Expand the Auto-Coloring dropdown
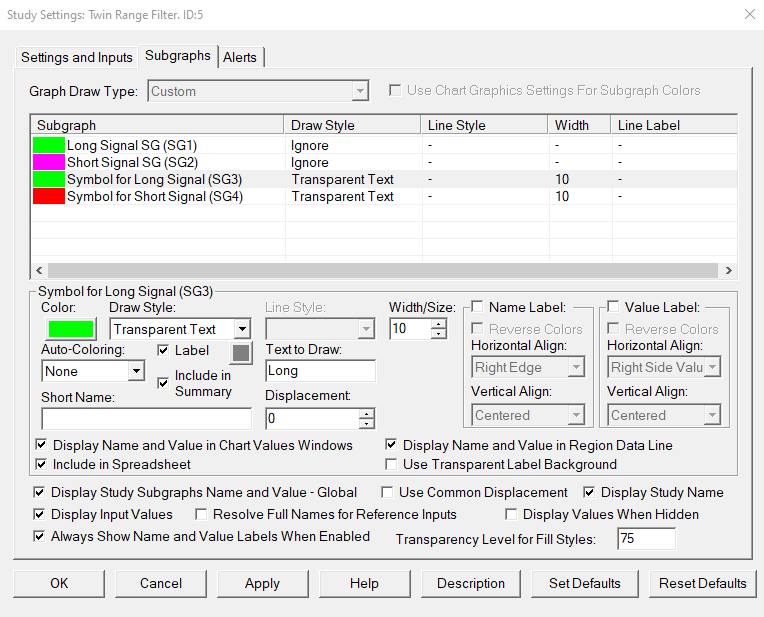764x617 pixels. 136,371
